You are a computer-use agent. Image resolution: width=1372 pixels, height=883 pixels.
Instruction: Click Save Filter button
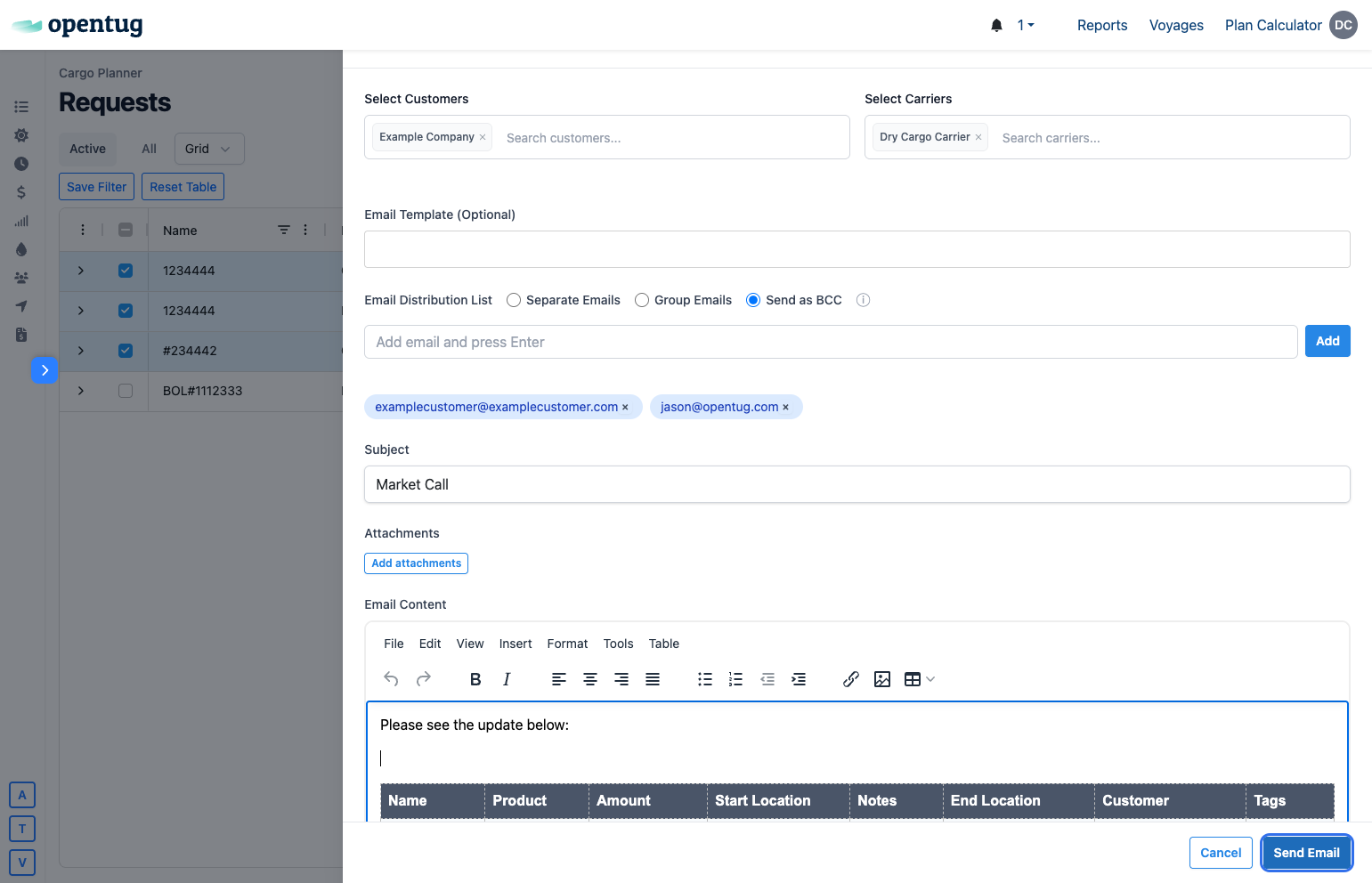coord(96,187)
